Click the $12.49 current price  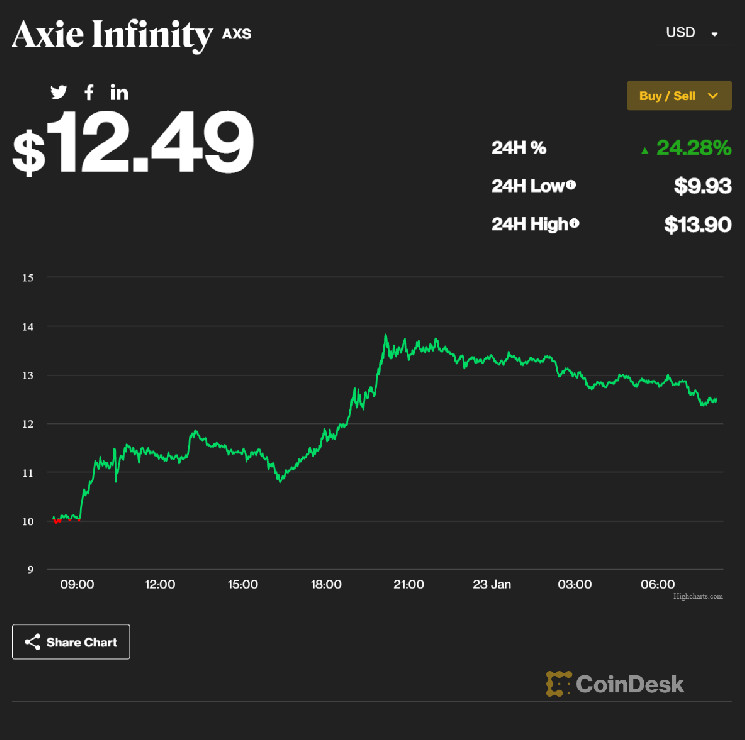[133, 144]
